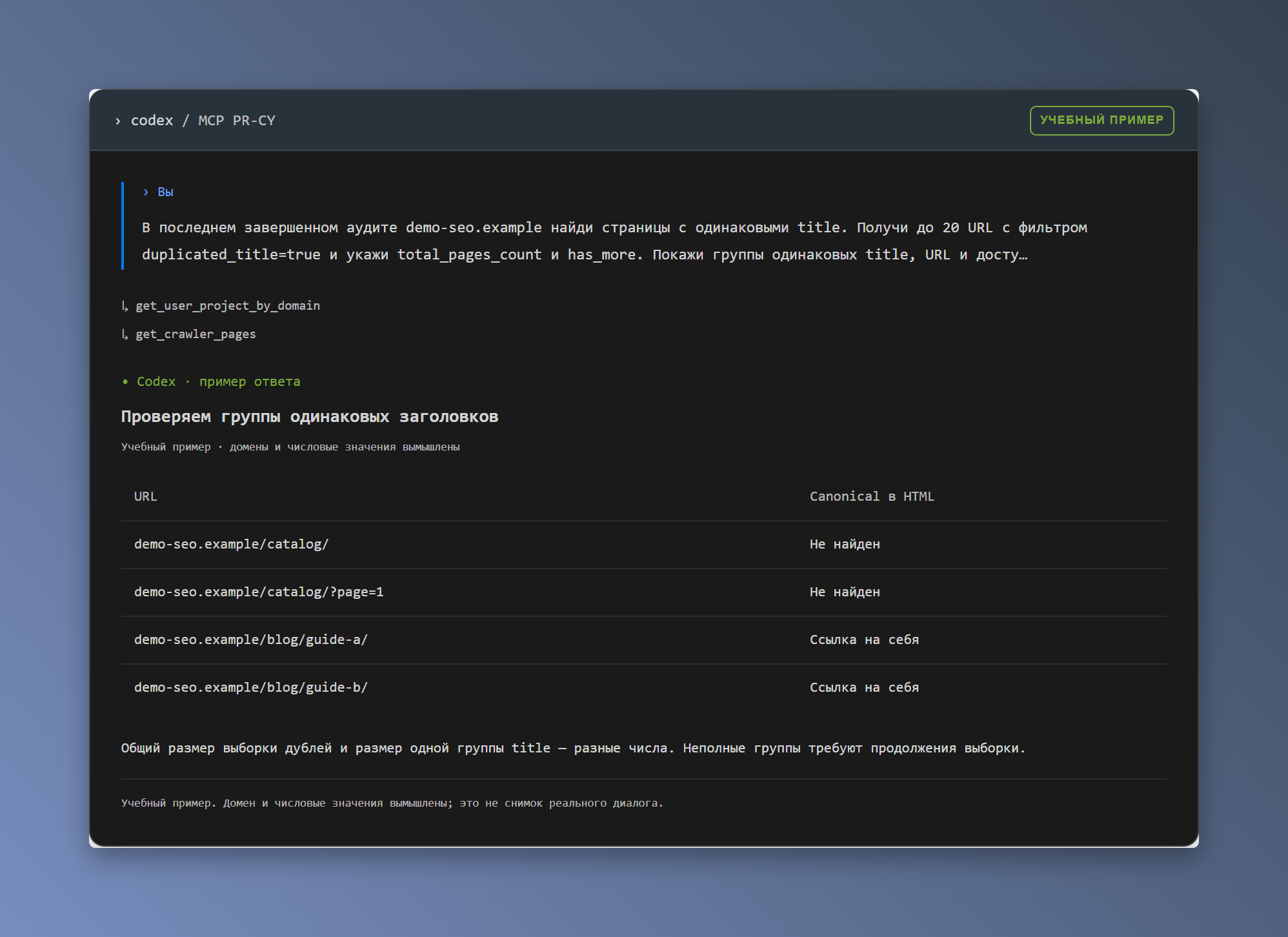This screenshot has width=1288, height=937.
Task: Click the footer disclaimer about реального диалога
Action: coord(392,803)
